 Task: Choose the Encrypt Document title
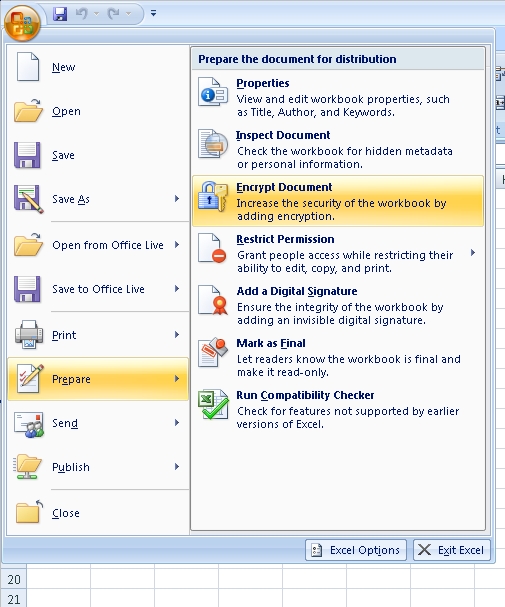pyautogui.click(x=284, y=187)
